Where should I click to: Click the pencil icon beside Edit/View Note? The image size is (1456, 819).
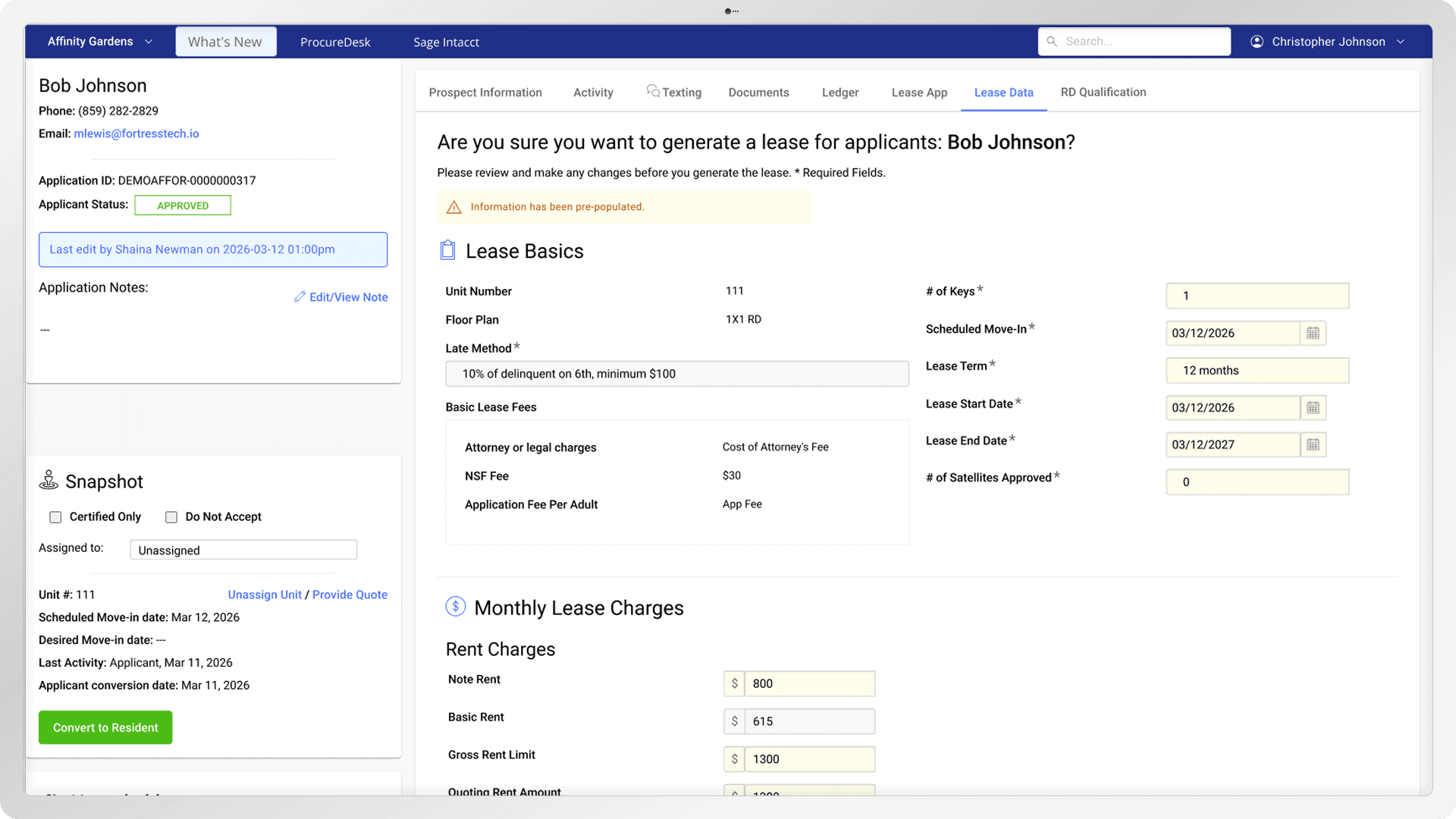pos(300,297)
